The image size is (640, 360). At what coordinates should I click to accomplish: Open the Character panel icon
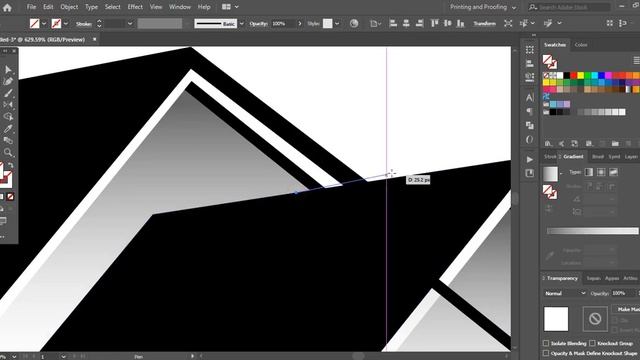click(x=529, y=97)
